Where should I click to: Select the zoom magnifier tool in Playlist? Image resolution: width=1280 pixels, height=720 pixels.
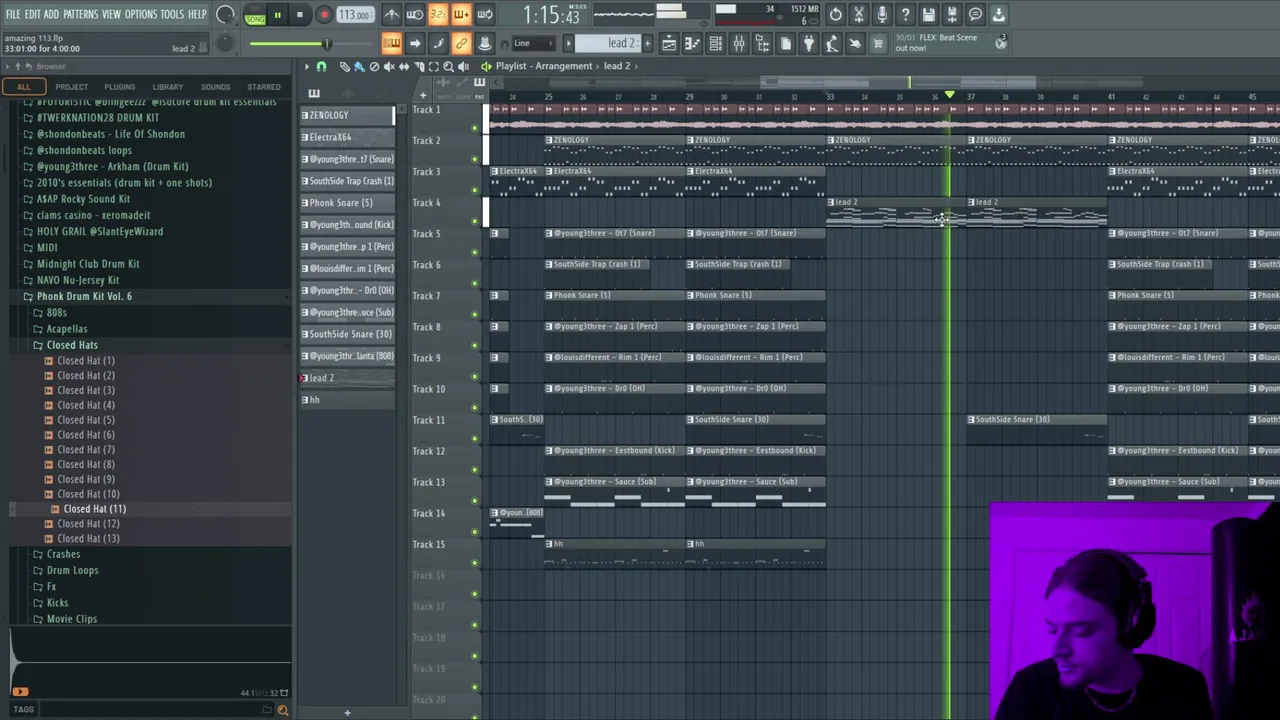pos(449,67)
